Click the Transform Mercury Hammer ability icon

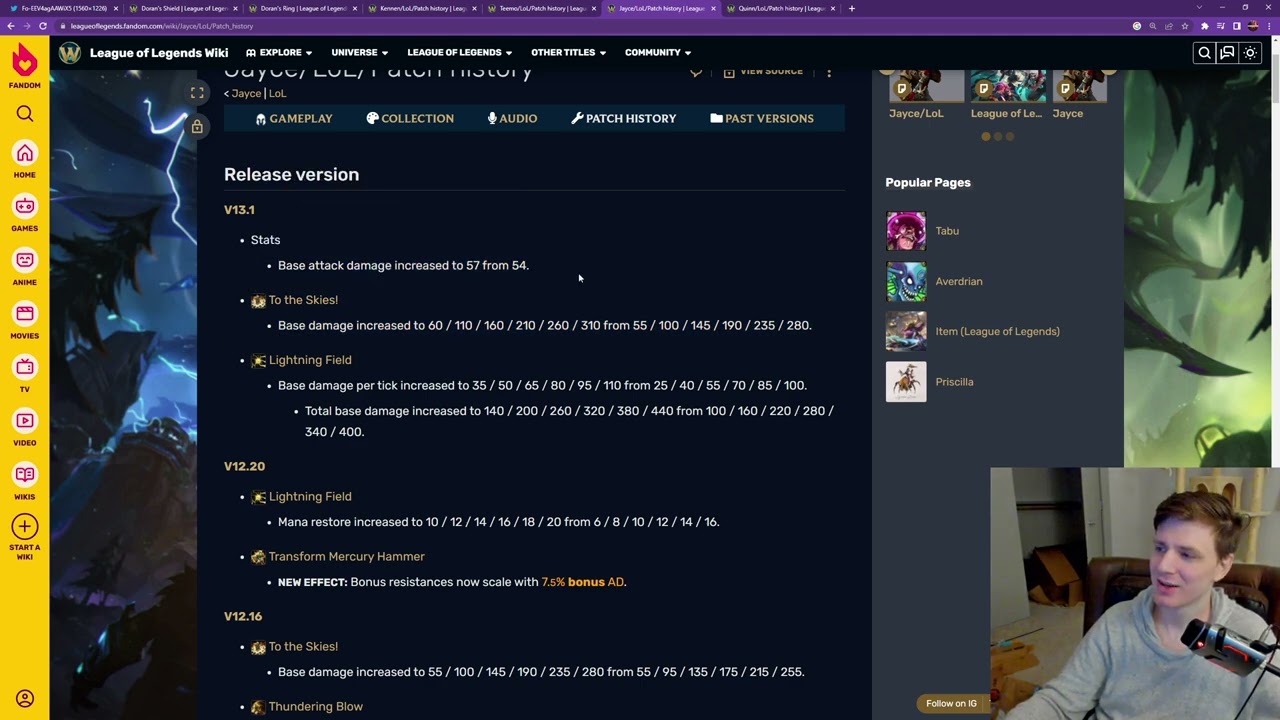(x=258, y=557)
